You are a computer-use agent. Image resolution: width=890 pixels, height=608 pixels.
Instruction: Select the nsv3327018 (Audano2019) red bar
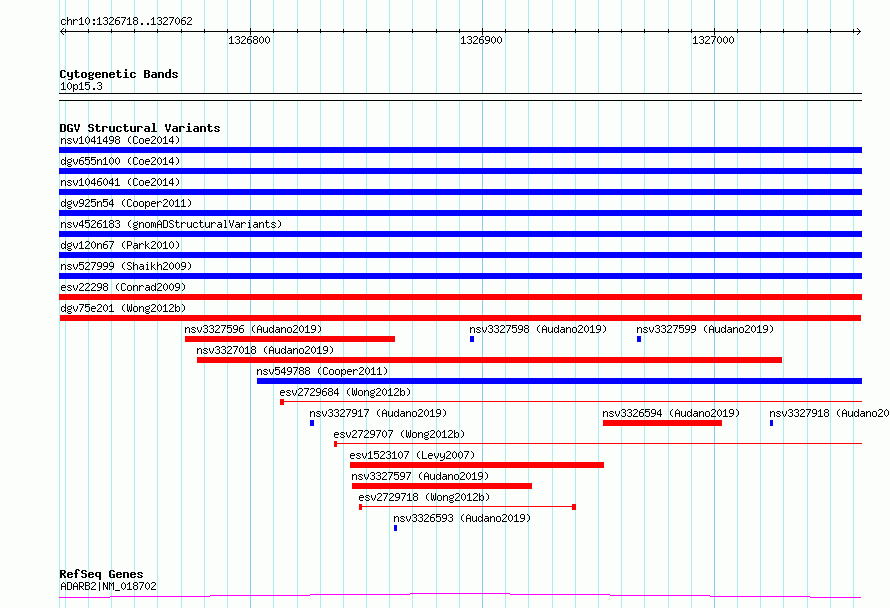point(489,360)
